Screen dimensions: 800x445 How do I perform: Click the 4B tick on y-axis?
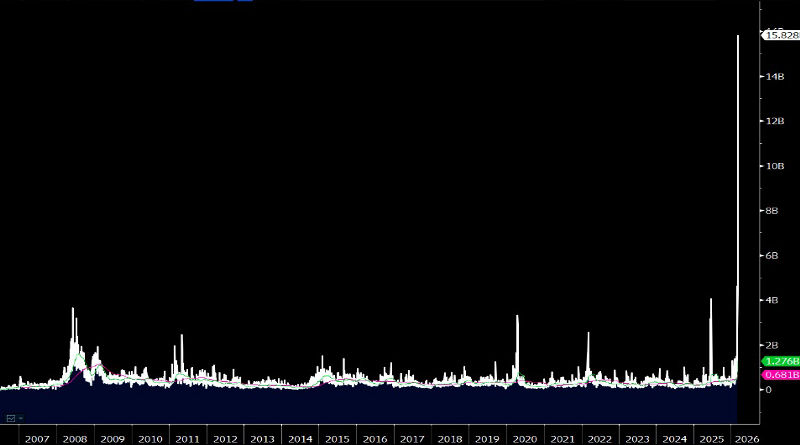[772, 300]
